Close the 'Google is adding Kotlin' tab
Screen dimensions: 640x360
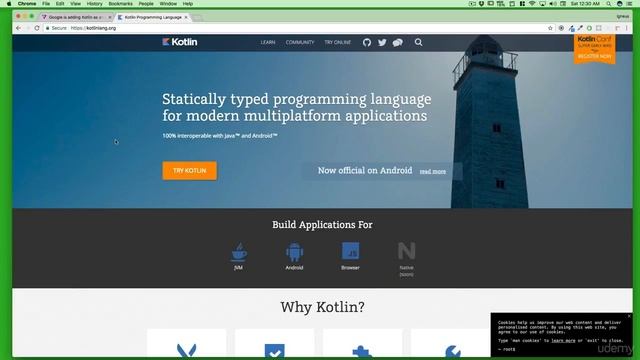(x=109, y=17)
